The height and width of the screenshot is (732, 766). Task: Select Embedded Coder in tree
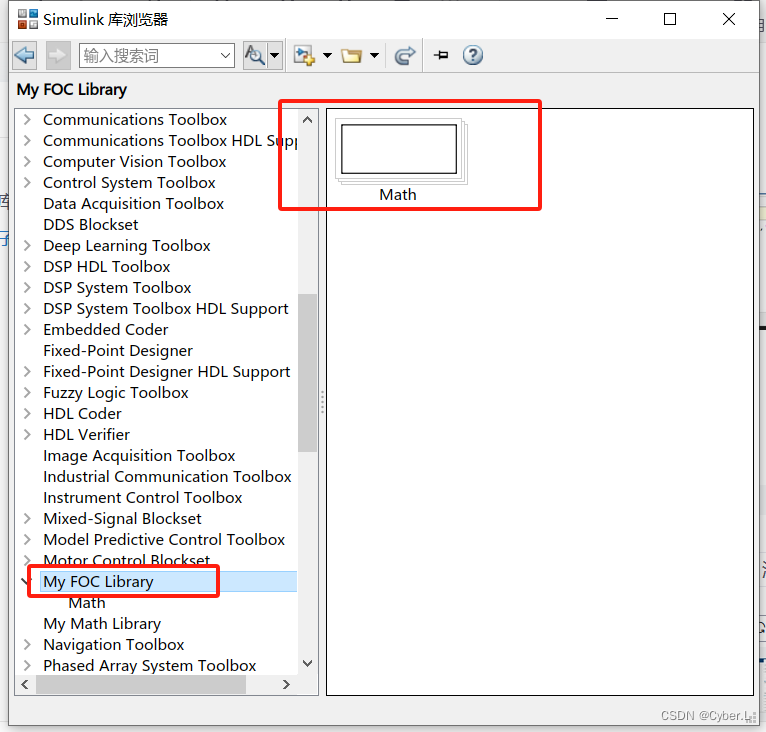point(106,329)
